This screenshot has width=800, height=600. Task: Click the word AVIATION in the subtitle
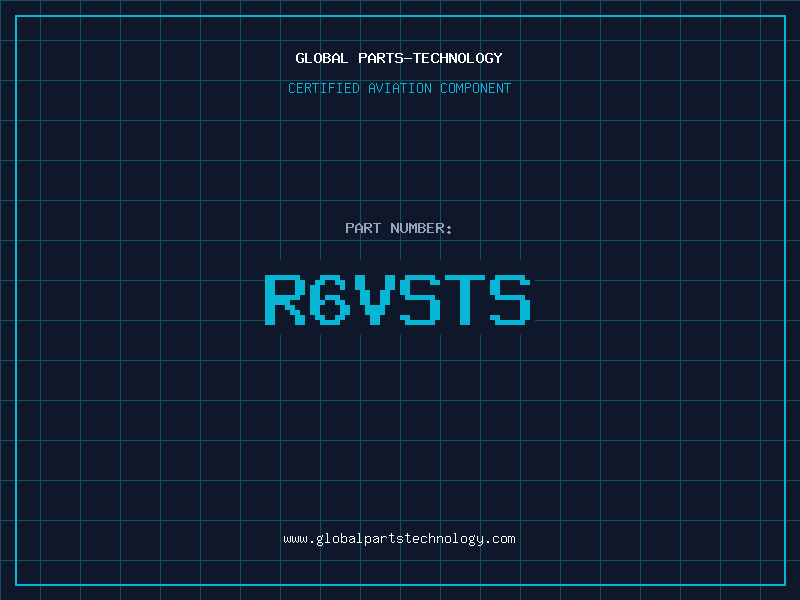[398, 88]
